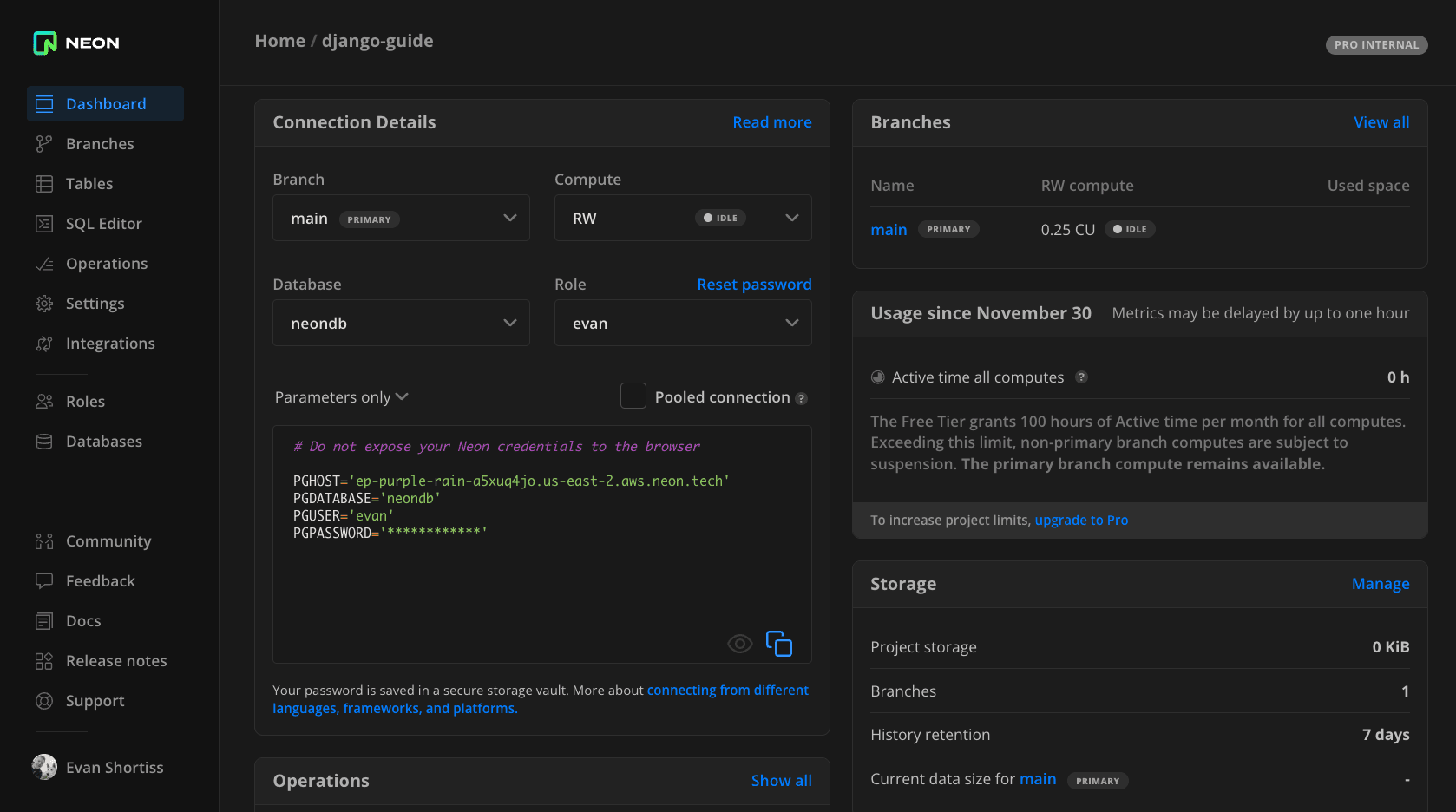This screenshot has width=1456, height=812.
Task: Copy connection parameters with the copy icon
Action: 778,644
